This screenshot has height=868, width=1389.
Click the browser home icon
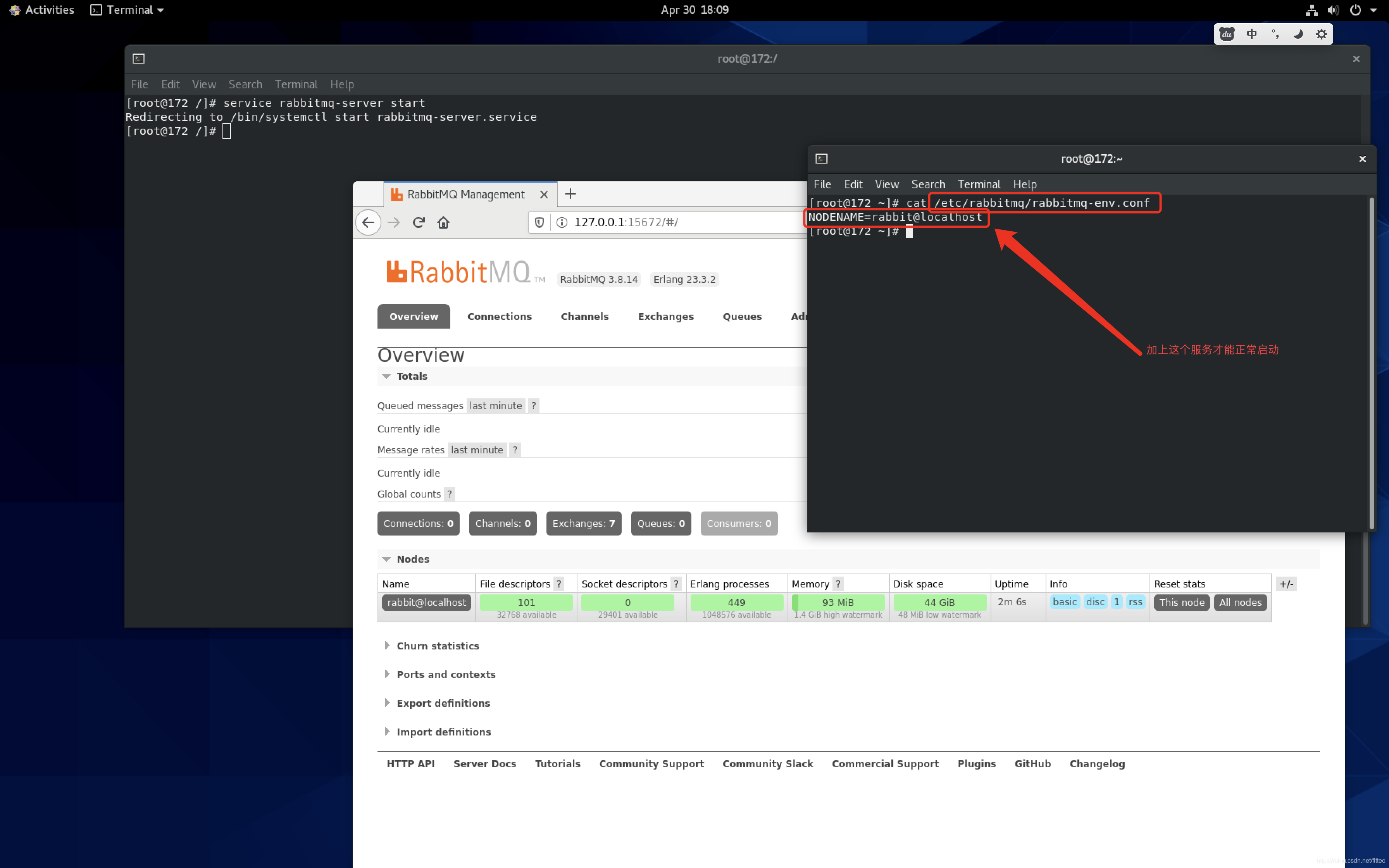443,222
